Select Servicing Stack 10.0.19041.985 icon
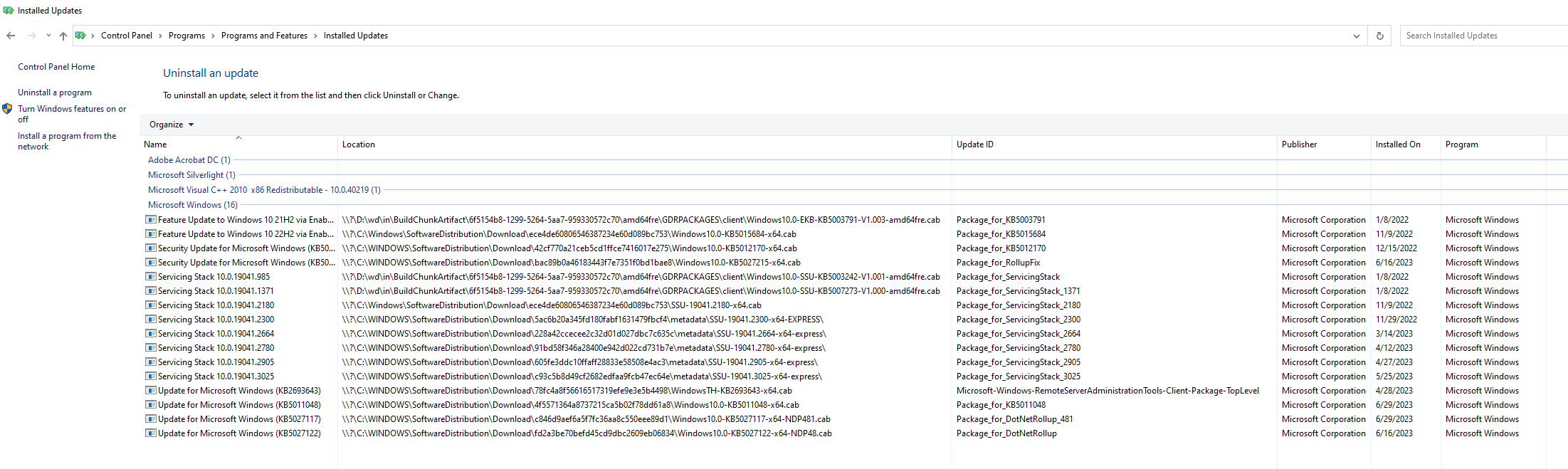 pyautogui.click(x=151, y=277)
